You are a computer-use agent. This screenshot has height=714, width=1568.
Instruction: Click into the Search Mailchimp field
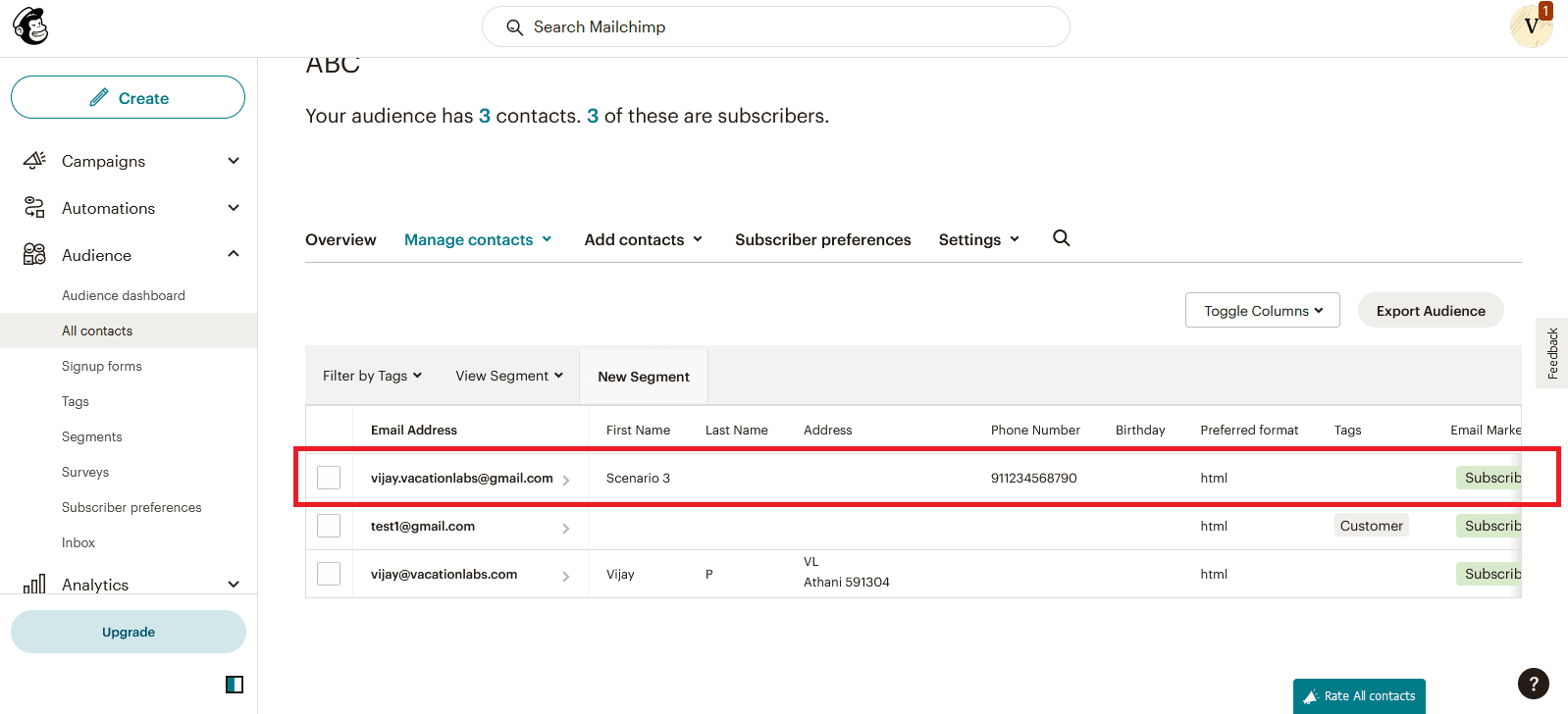coord(775,26)
